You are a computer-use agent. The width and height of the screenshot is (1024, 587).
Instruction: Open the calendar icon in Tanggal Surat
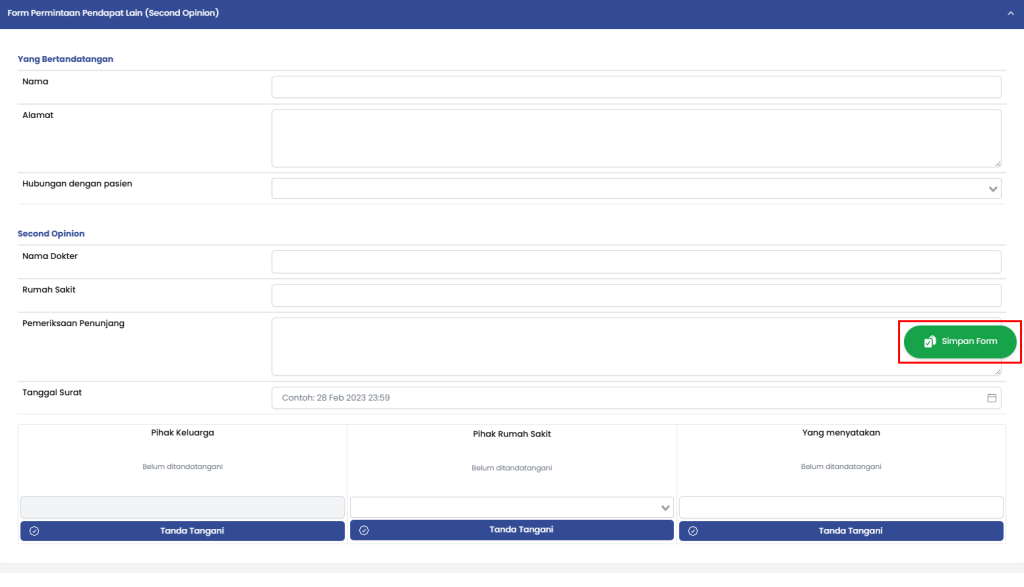[992, 397]
